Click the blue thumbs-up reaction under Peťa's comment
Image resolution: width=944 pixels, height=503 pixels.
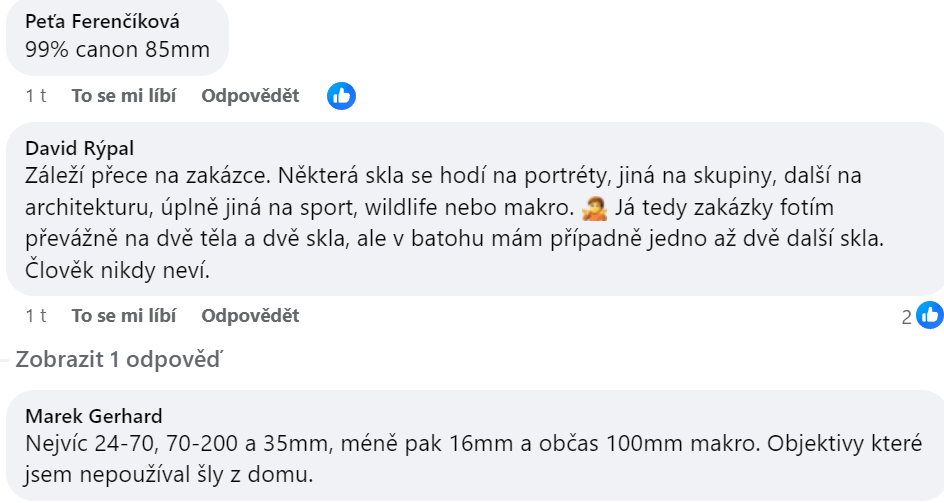click(341, 96)
